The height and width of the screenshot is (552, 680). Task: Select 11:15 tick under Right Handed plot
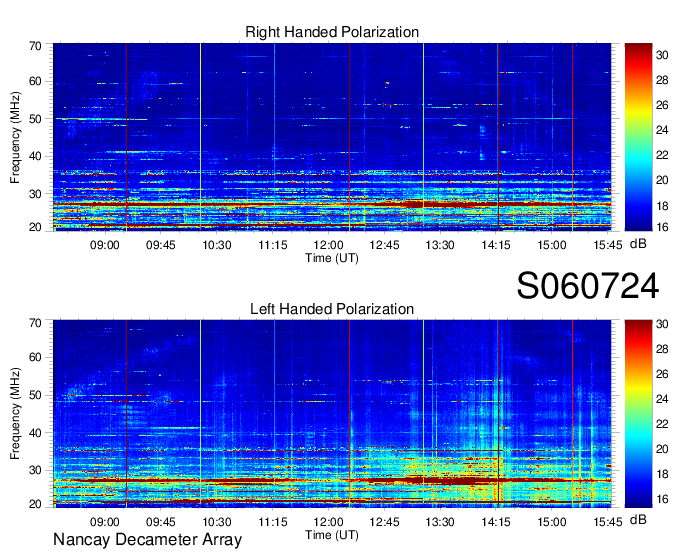(273, 245)
